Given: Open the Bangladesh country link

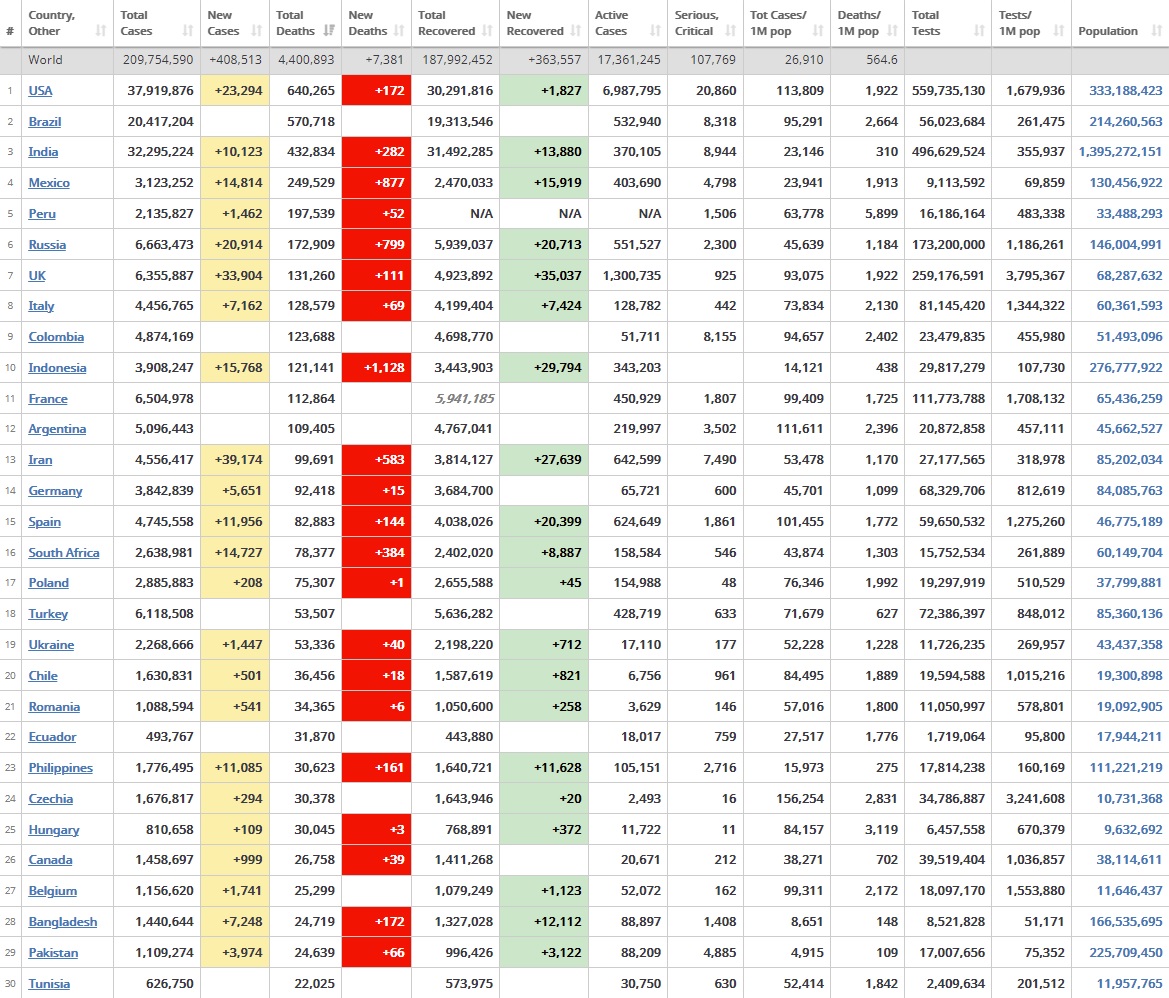Looking at the screenshot, I should (63, 922).
